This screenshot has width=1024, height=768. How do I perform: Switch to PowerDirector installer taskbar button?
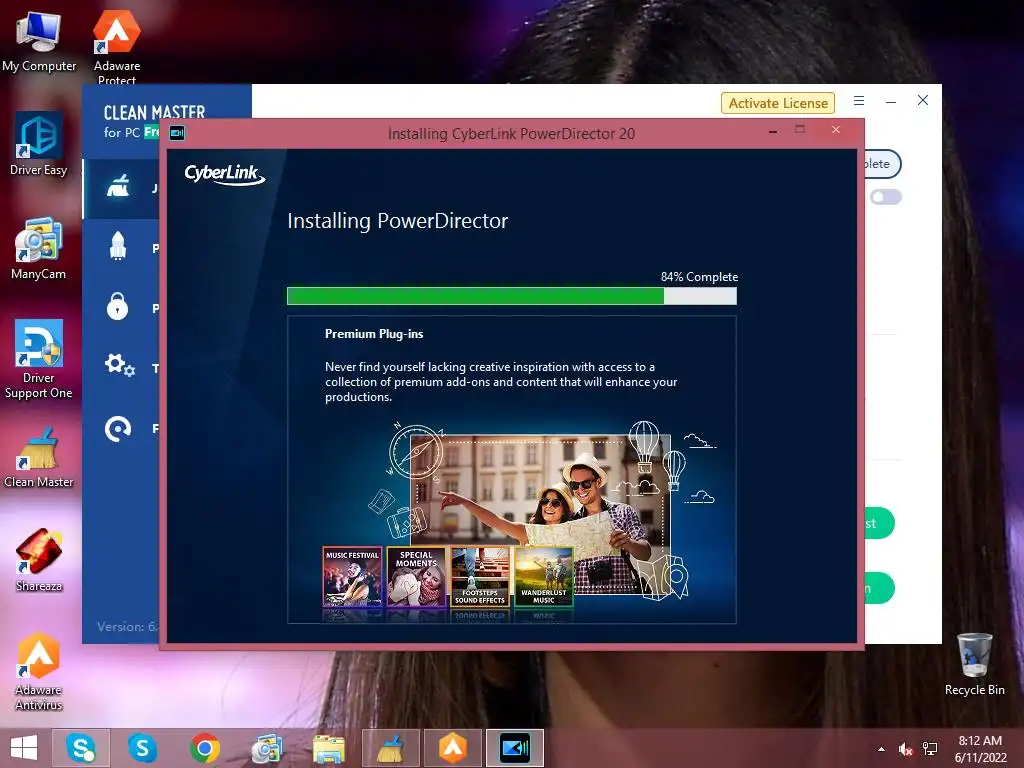click(515, 748)
